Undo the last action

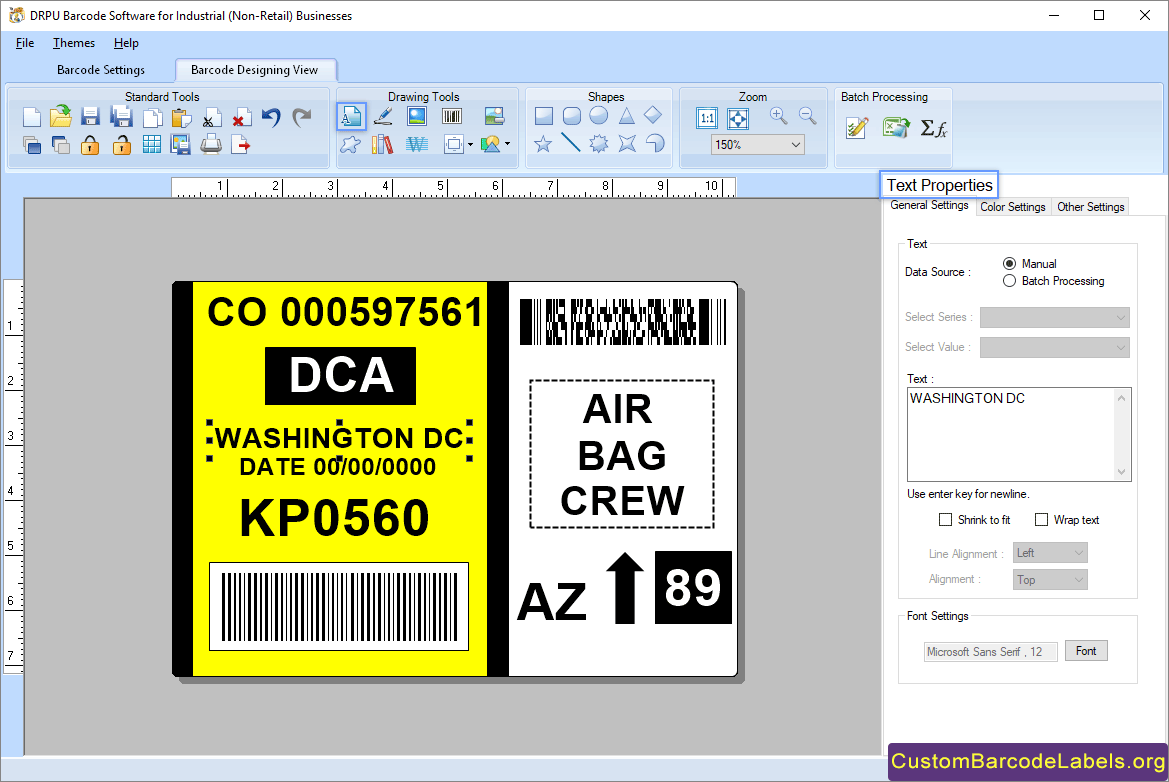271,117
